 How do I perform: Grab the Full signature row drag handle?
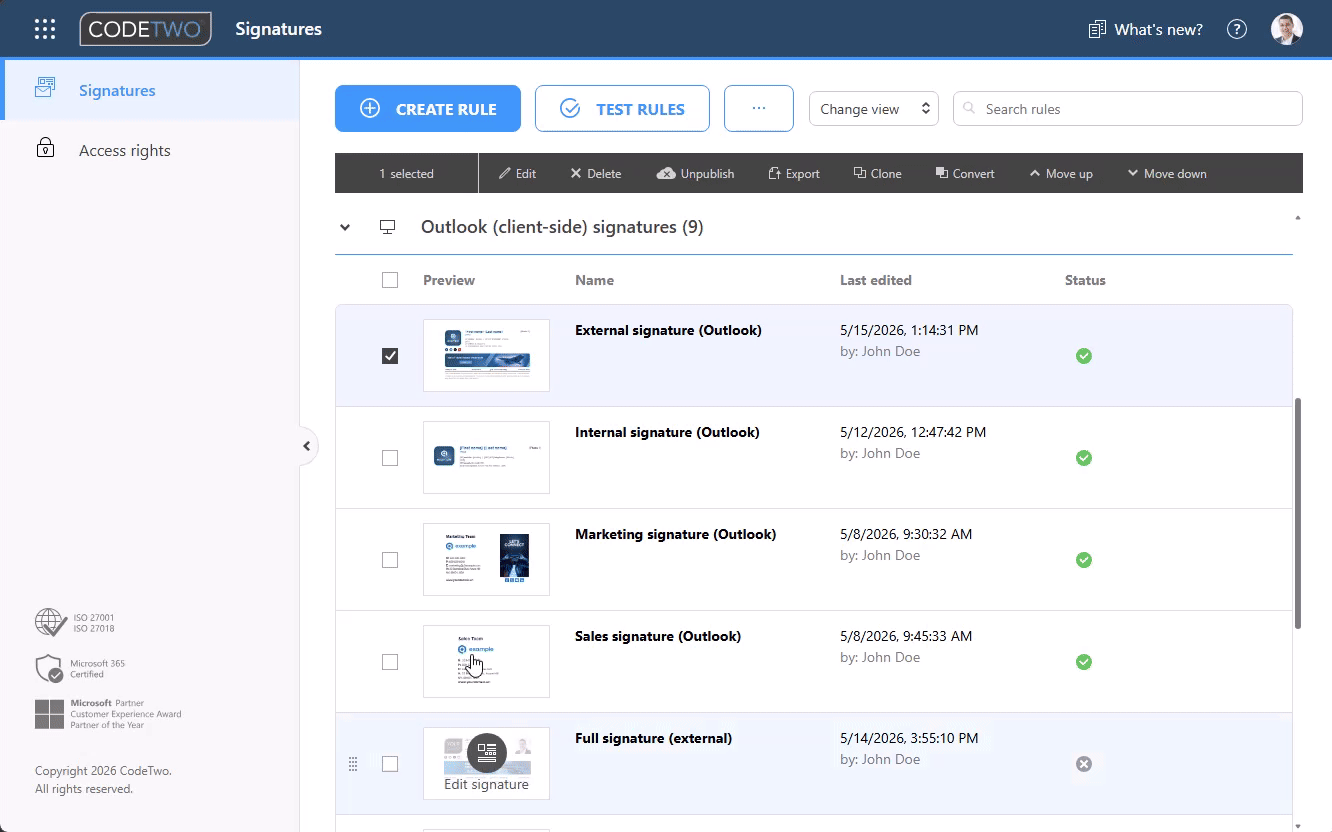coord(352,764)
